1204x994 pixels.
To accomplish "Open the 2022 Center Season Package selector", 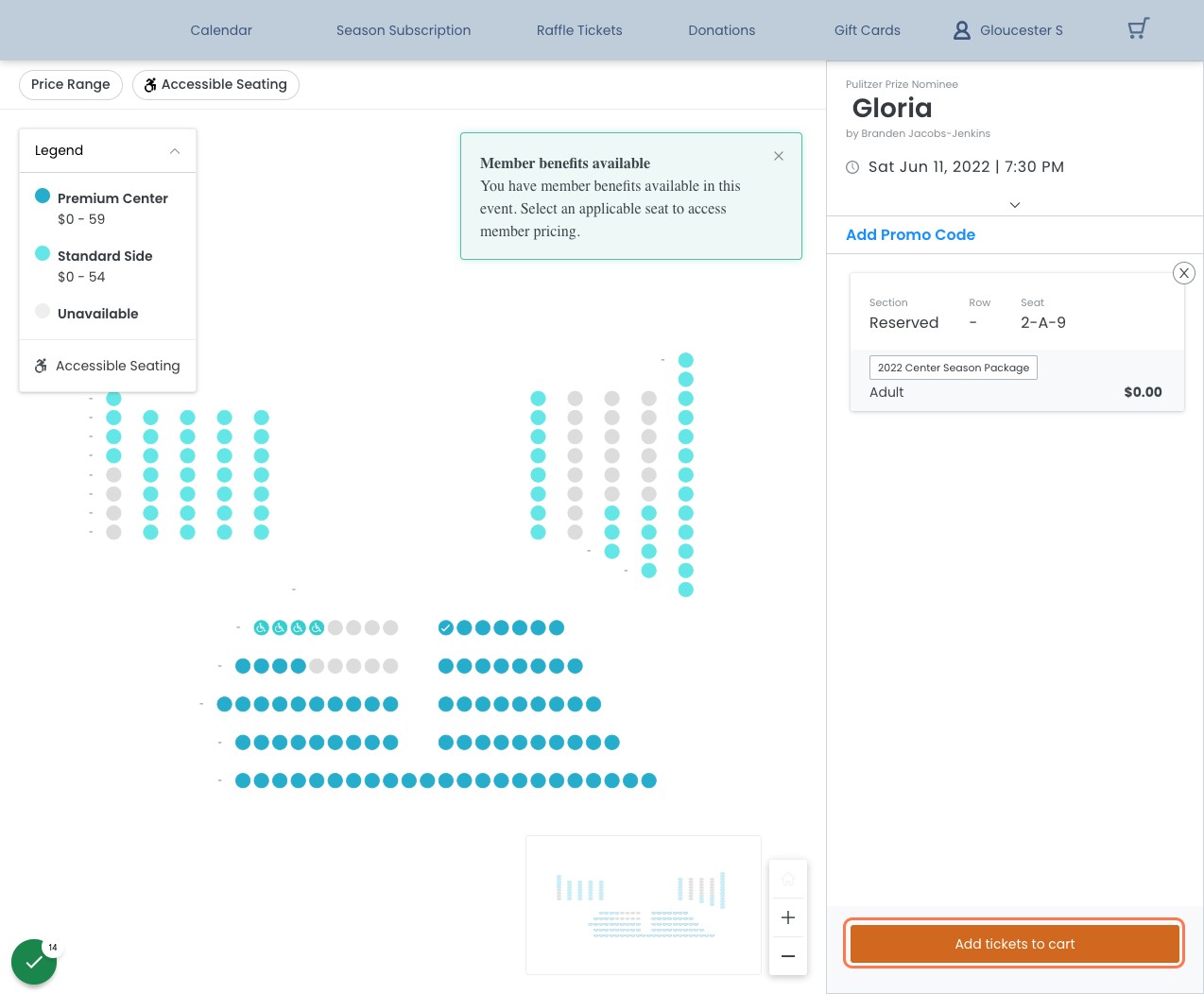I will [x=954, y=368].
